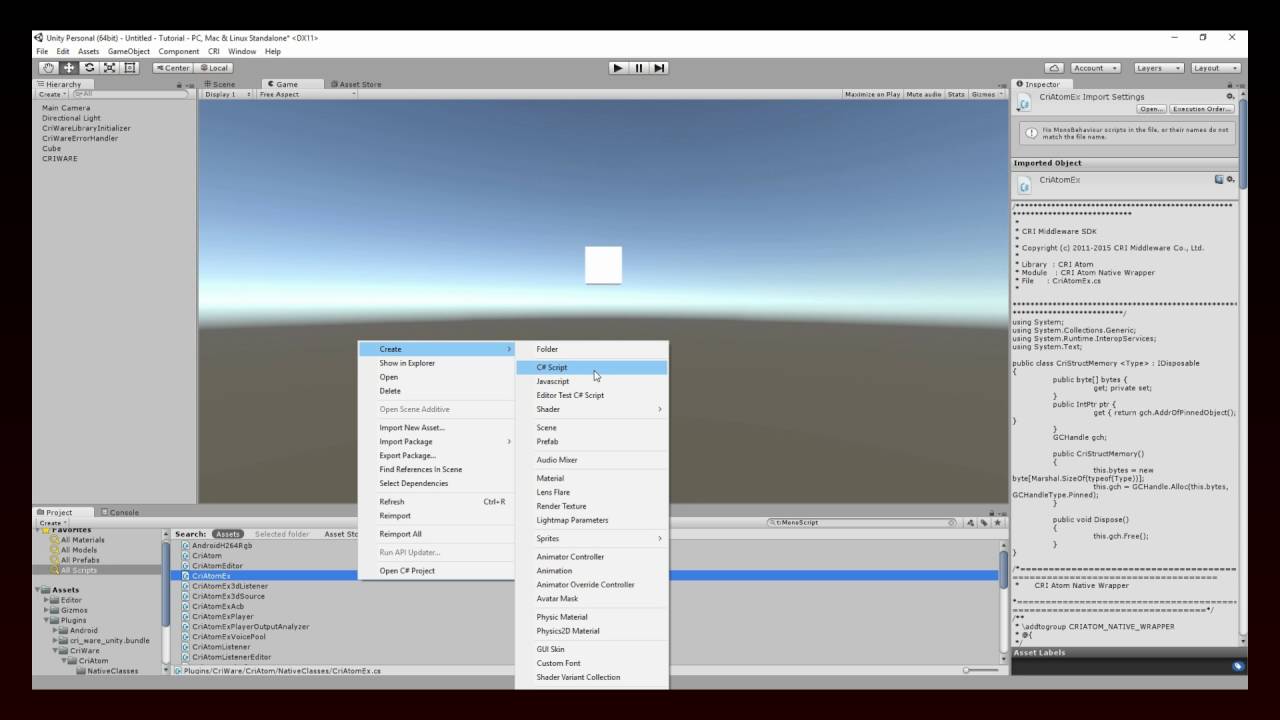Select the Rect transform tool
Viewport: 1280px width, 720px height.
[130, 68]
